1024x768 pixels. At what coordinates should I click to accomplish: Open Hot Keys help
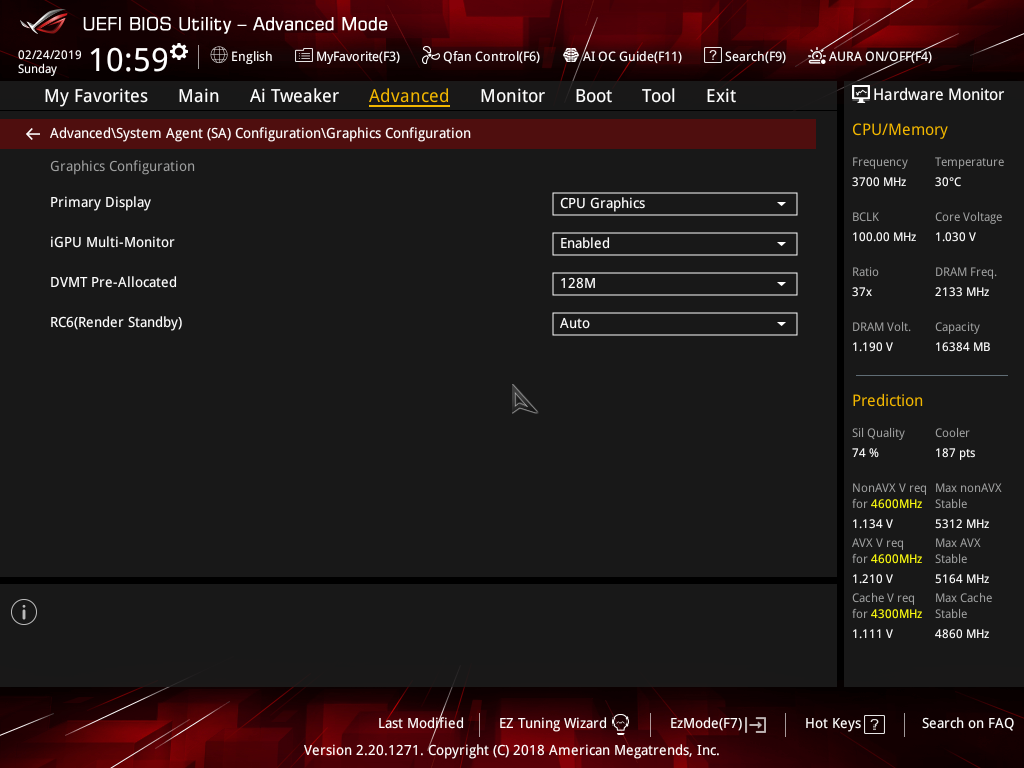click(x=844, y=724)
